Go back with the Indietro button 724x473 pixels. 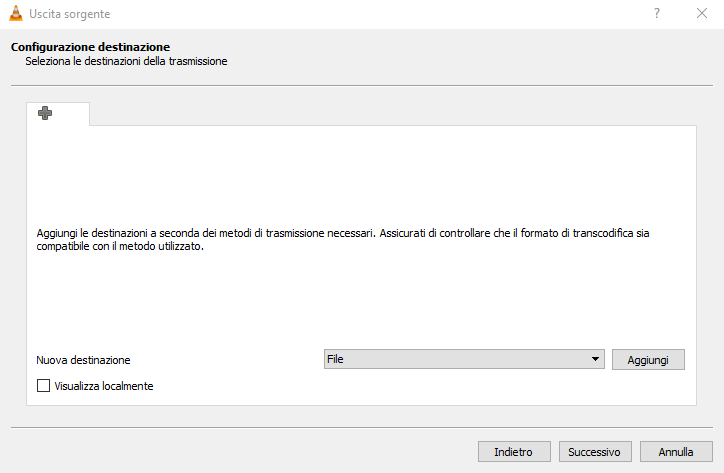pos(514,451)
